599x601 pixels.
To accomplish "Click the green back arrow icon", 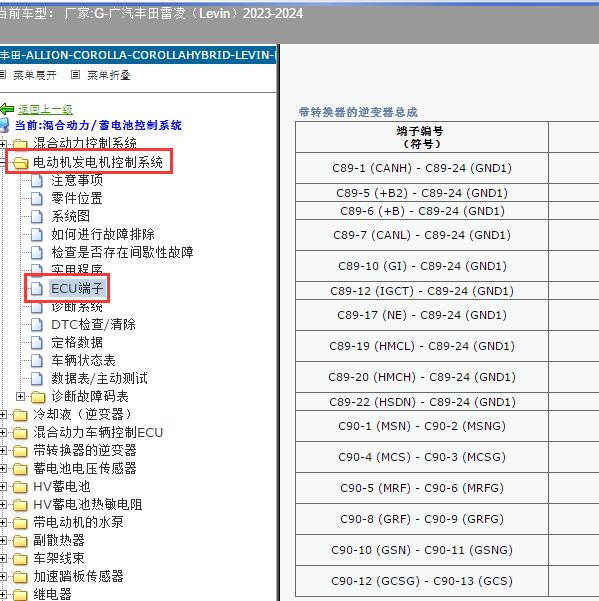I will (x=7, y=110).
